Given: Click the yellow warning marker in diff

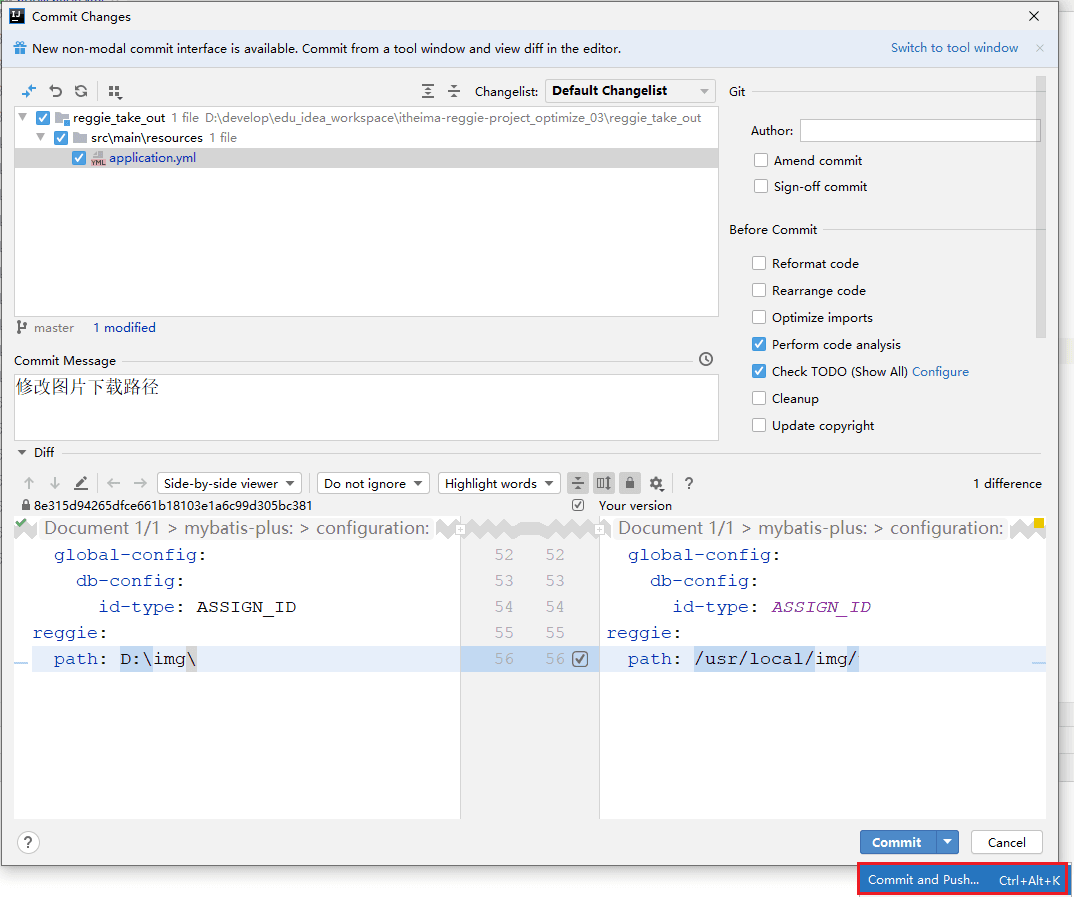Looking at the screenshot, I should tap(1038, 523).
